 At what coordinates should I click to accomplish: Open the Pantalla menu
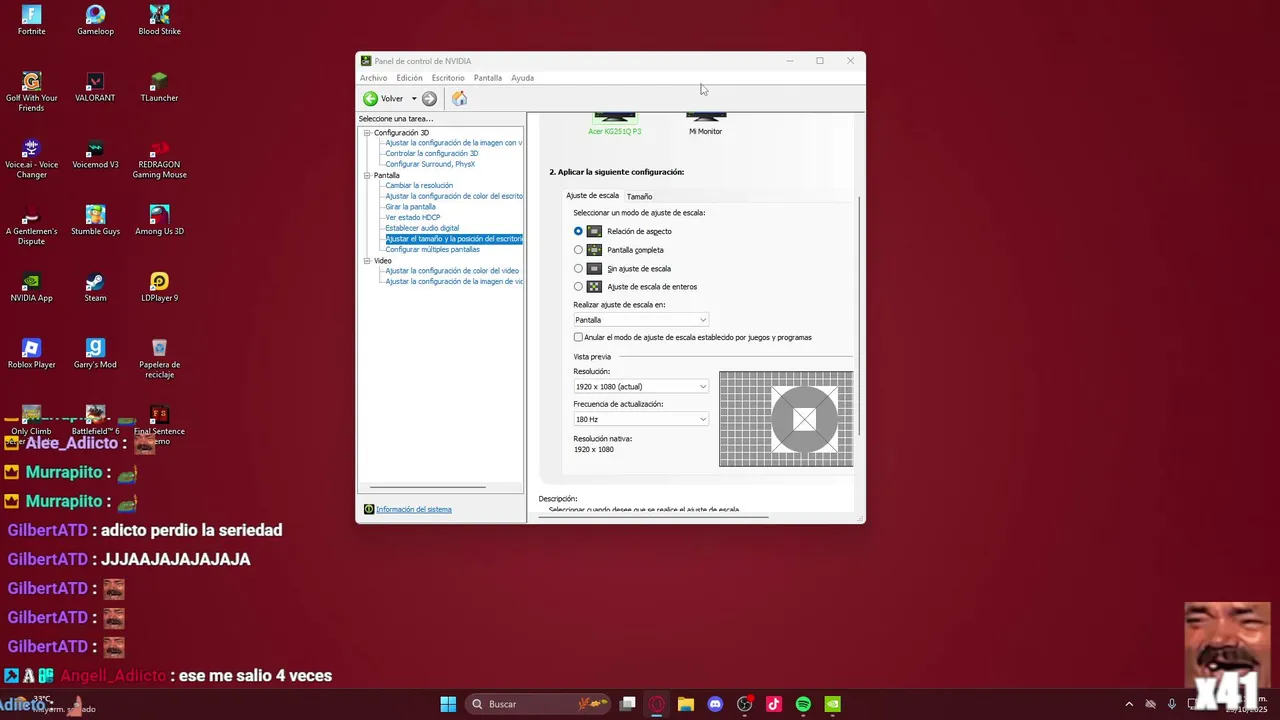[488, 78]
